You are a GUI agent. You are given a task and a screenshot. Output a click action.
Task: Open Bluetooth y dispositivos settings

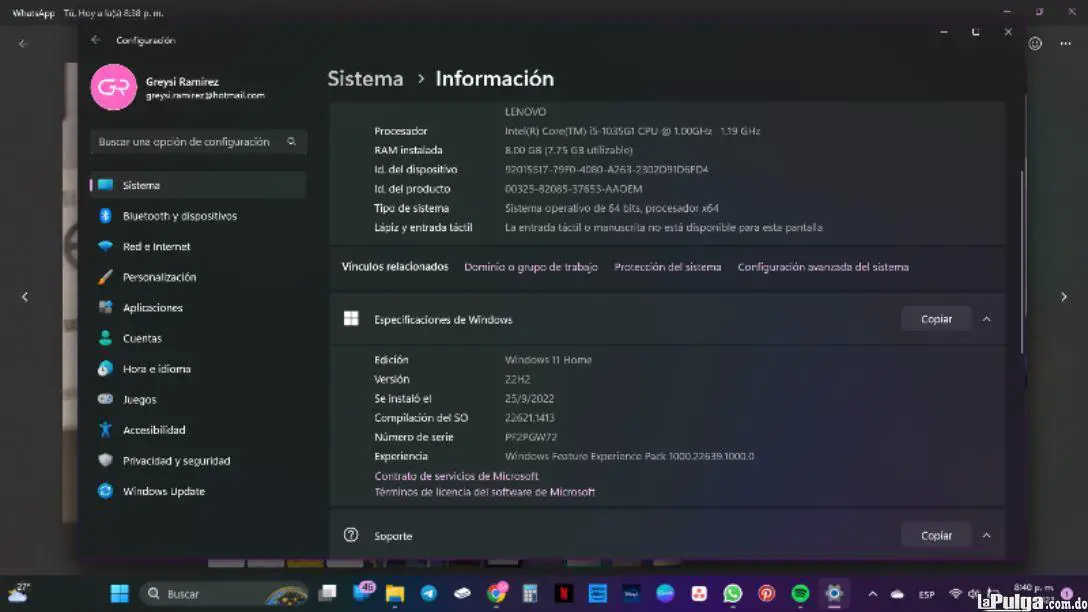pyautogui.click(x=198, y=216)
